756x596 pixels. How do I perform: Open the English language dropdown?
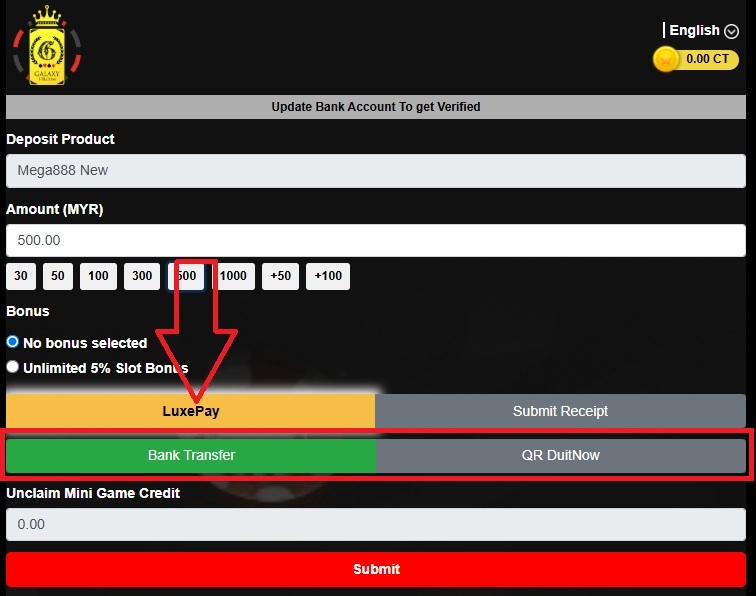coord(703,30)
